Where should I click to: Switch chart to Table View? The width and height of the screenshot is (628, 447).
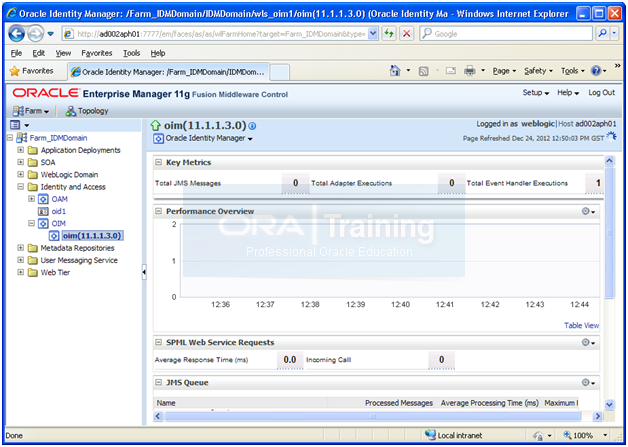click(582, 325)
